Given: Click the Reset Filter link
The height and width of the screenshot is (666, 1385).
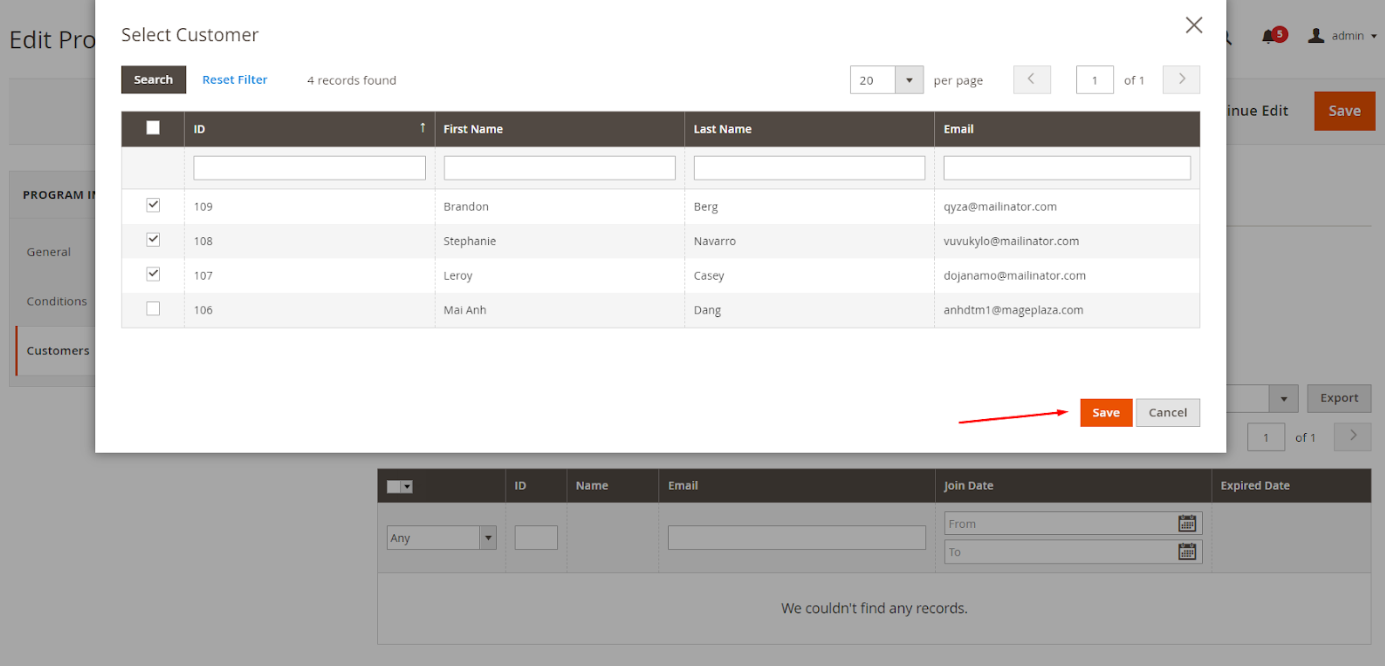Looking at the screenshot, I should click(x=235, y=80).
